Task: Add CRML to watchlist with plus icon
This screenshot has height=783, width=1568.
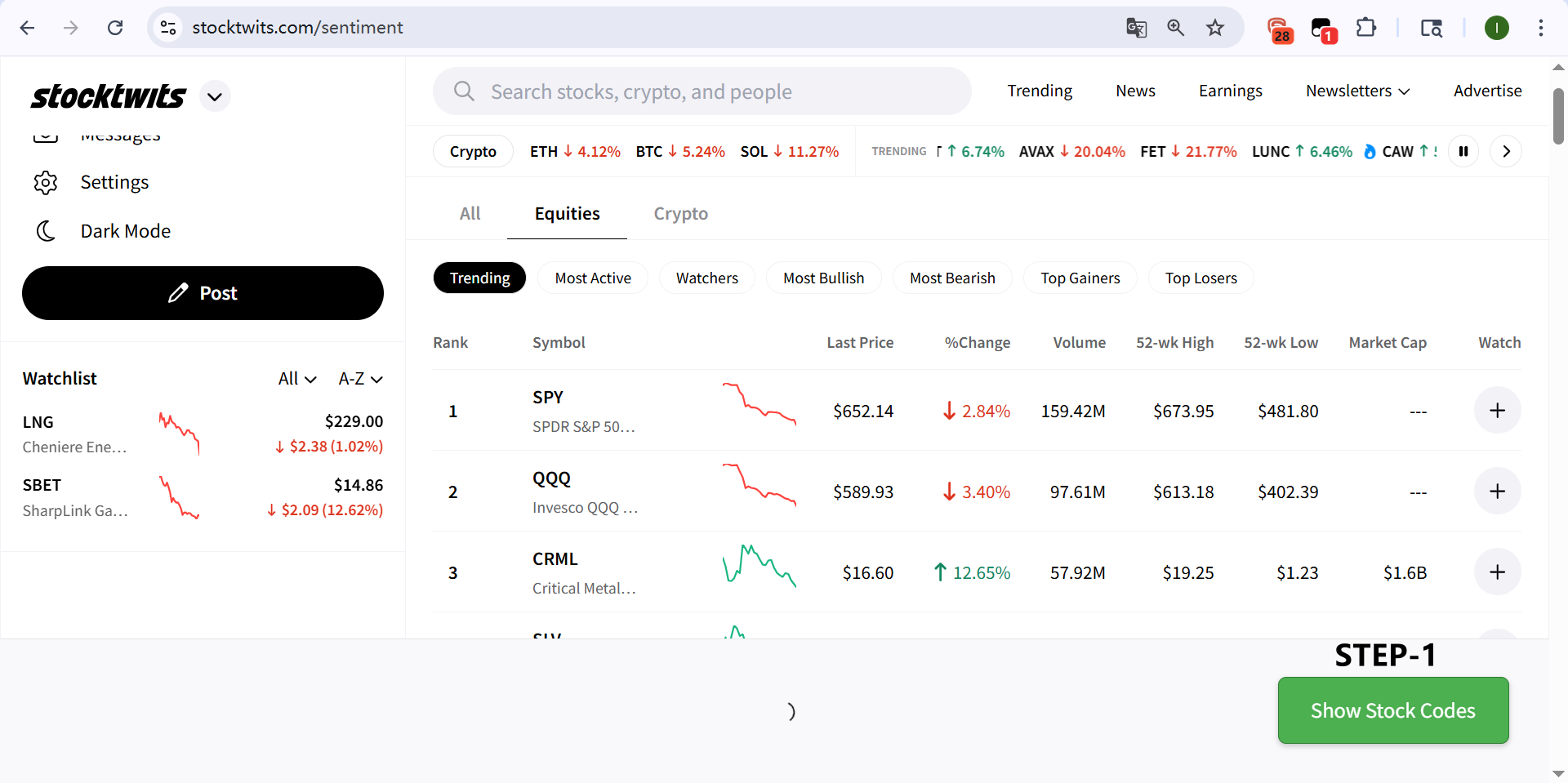Action: [x=1497, y=572]
